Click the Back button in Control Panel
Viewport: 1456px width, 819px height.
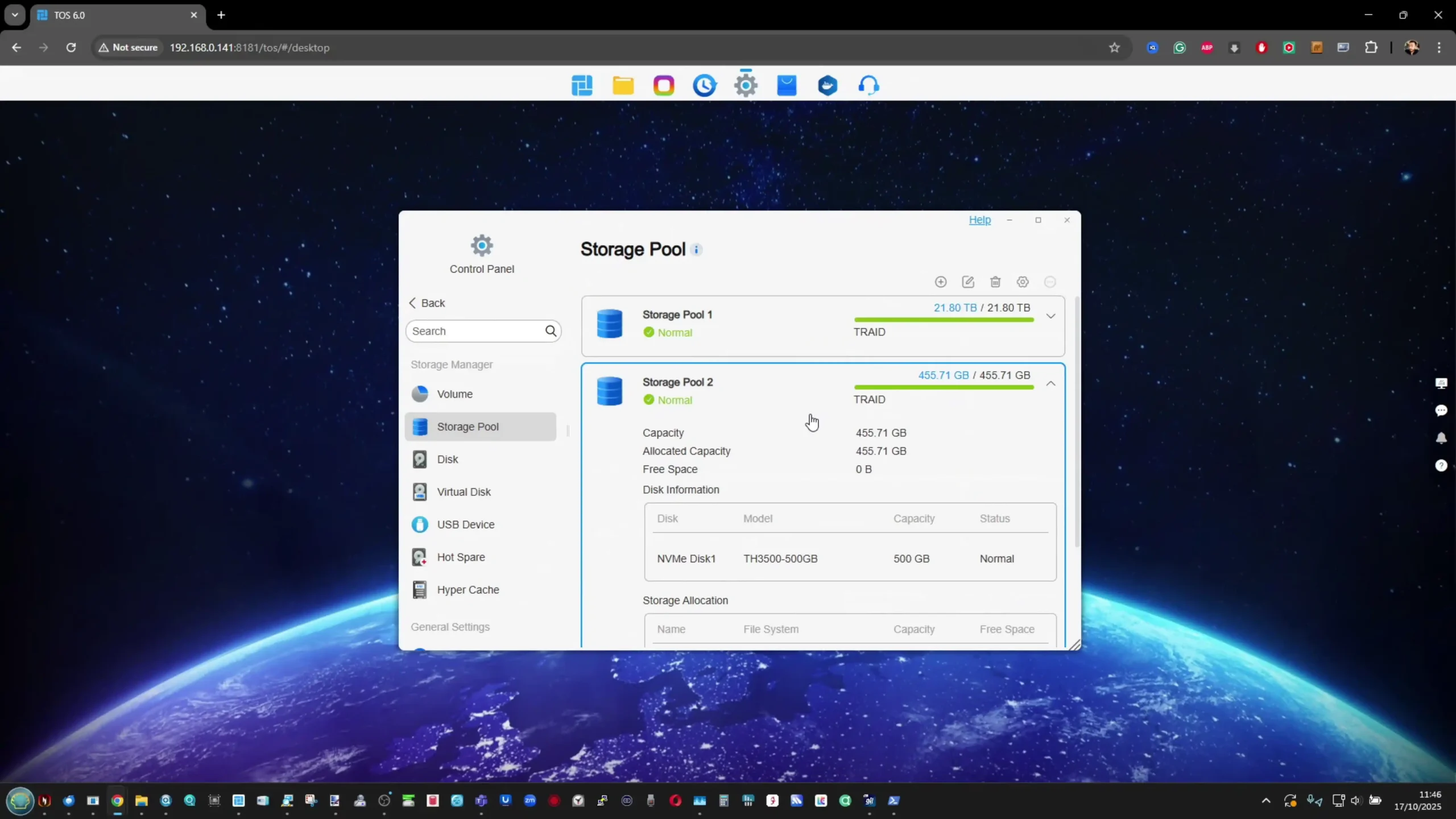427,303
